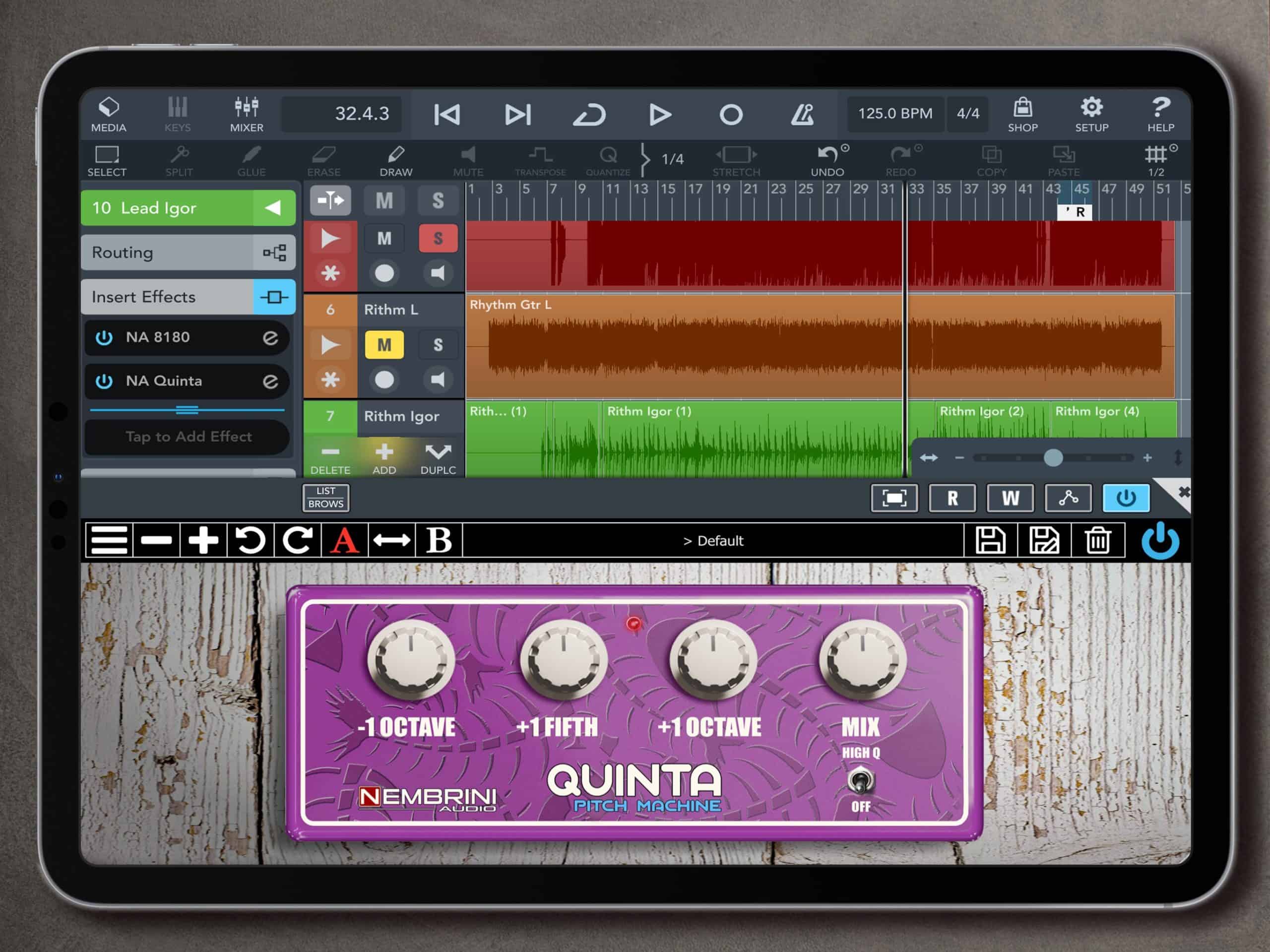Start playback with the Play button
1270x952 pixels.
[660, 115]
